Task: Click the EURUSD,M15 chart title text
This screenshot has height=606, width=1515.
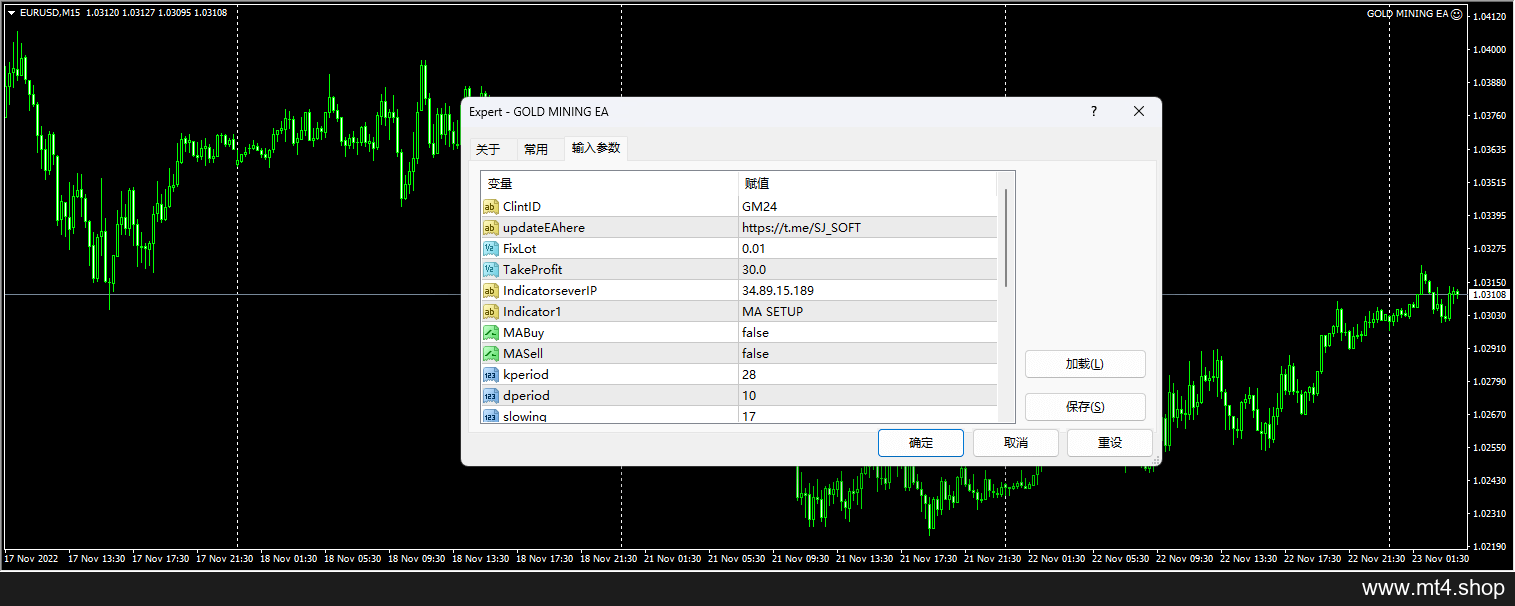Action: point(51,13)
